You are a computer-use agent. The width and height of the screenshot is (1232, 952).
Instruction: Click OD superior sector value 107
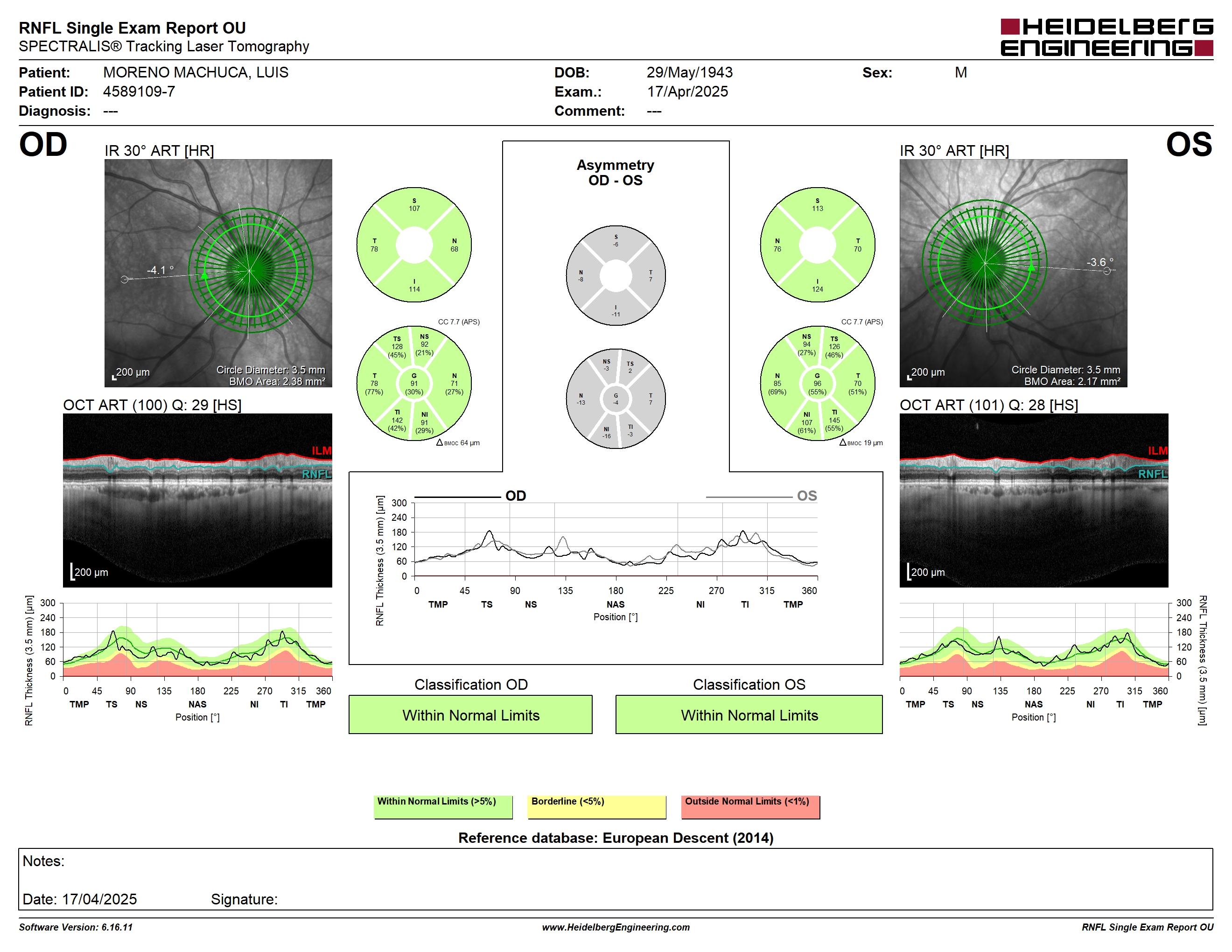coord(414,209)
